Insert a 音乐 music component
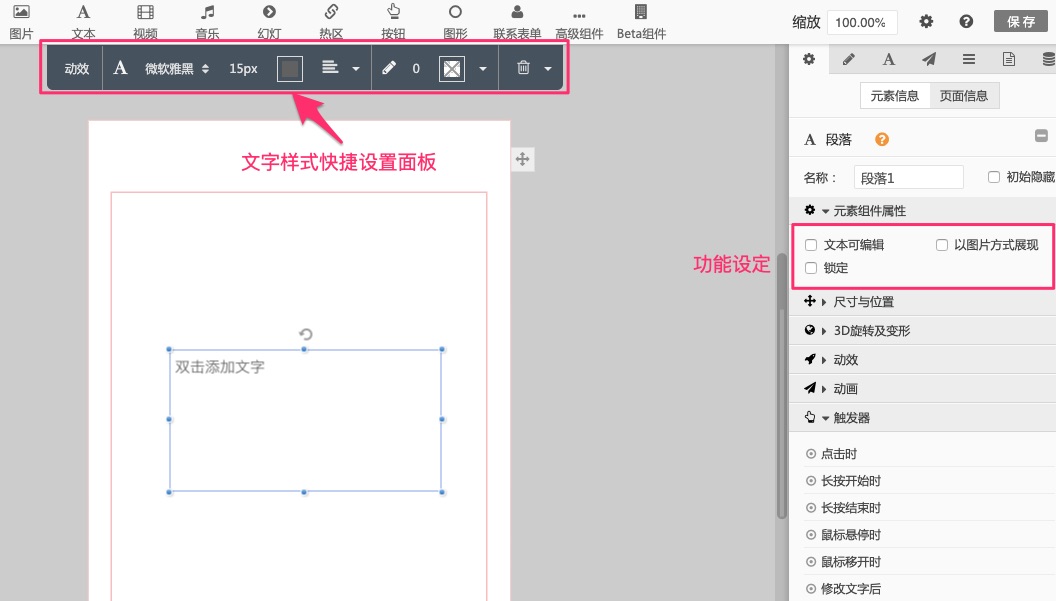The height and width of the screenshot is (601, 1056). pos(207,13)
